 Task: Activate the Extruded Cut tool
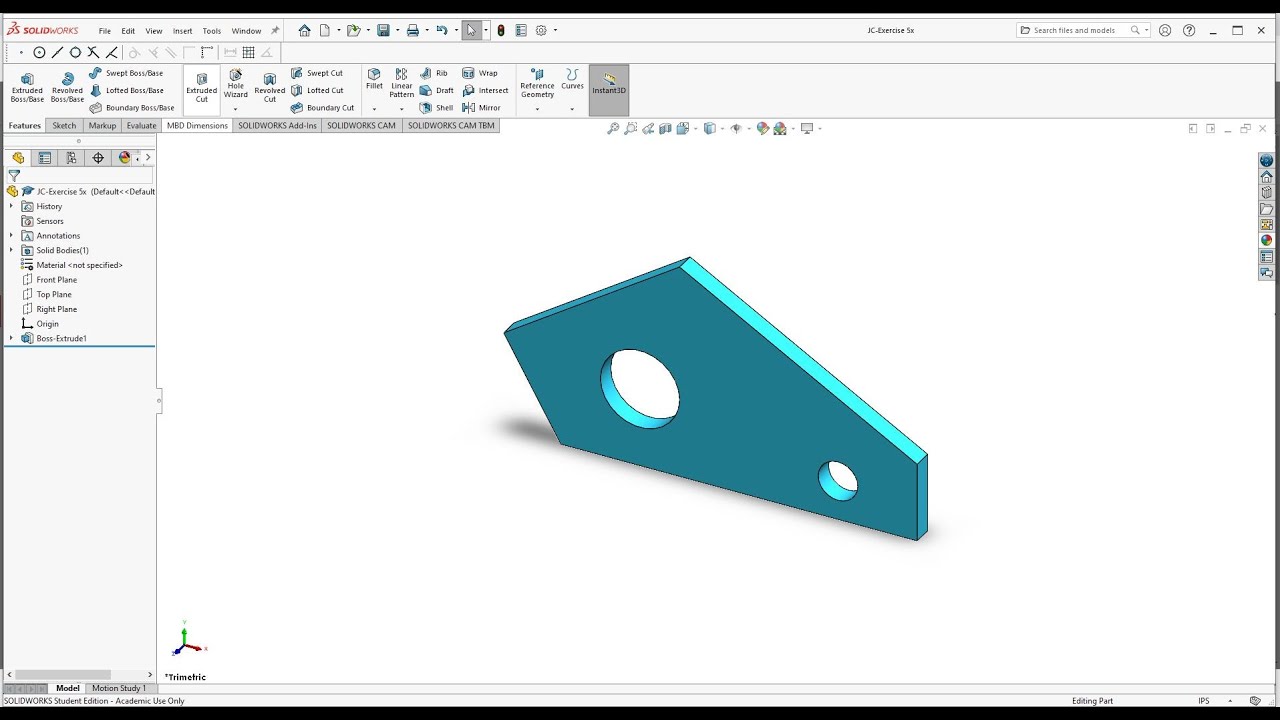pos(201,88)
